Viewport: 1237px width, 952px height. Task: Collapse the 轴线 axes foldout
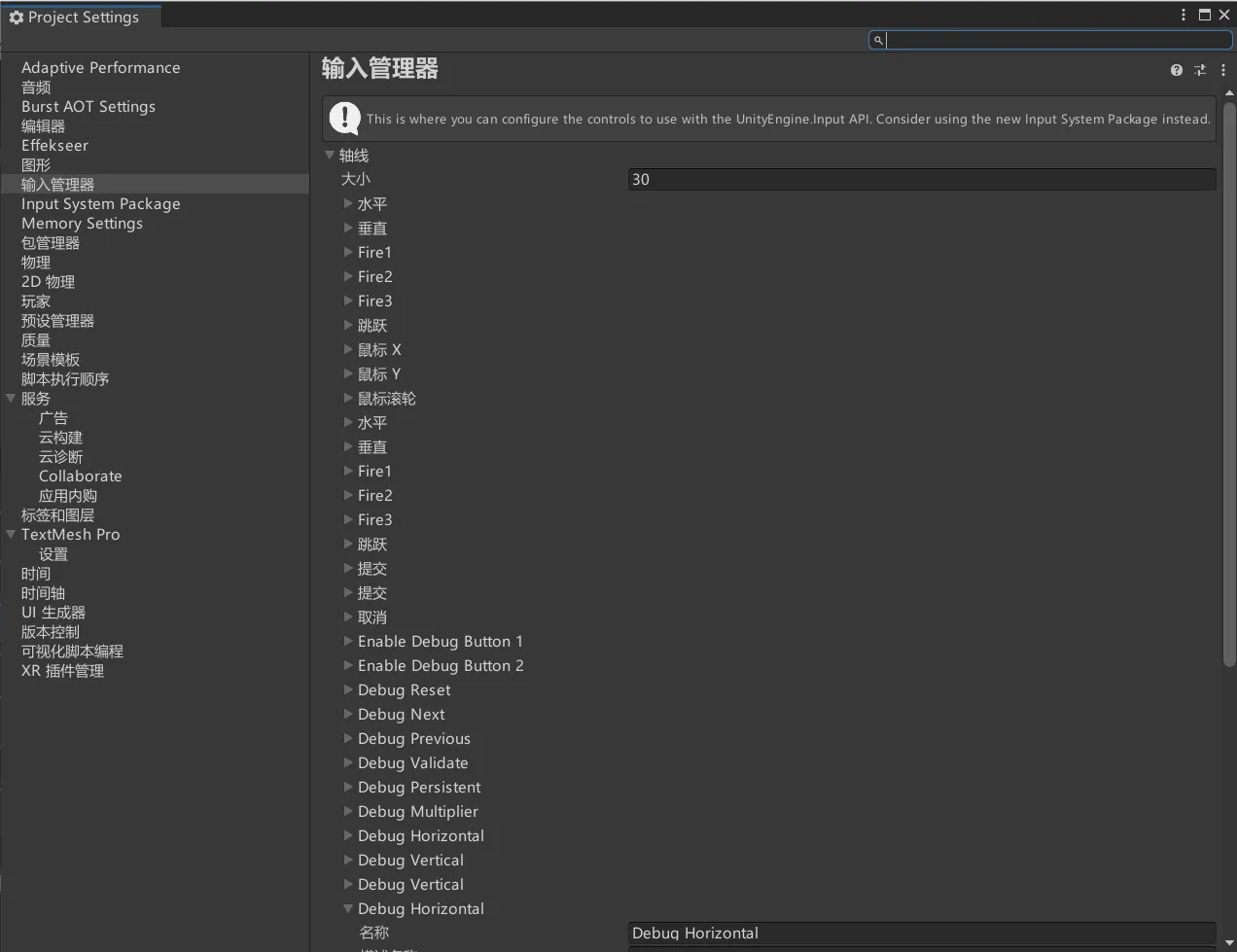pos(330,156)
